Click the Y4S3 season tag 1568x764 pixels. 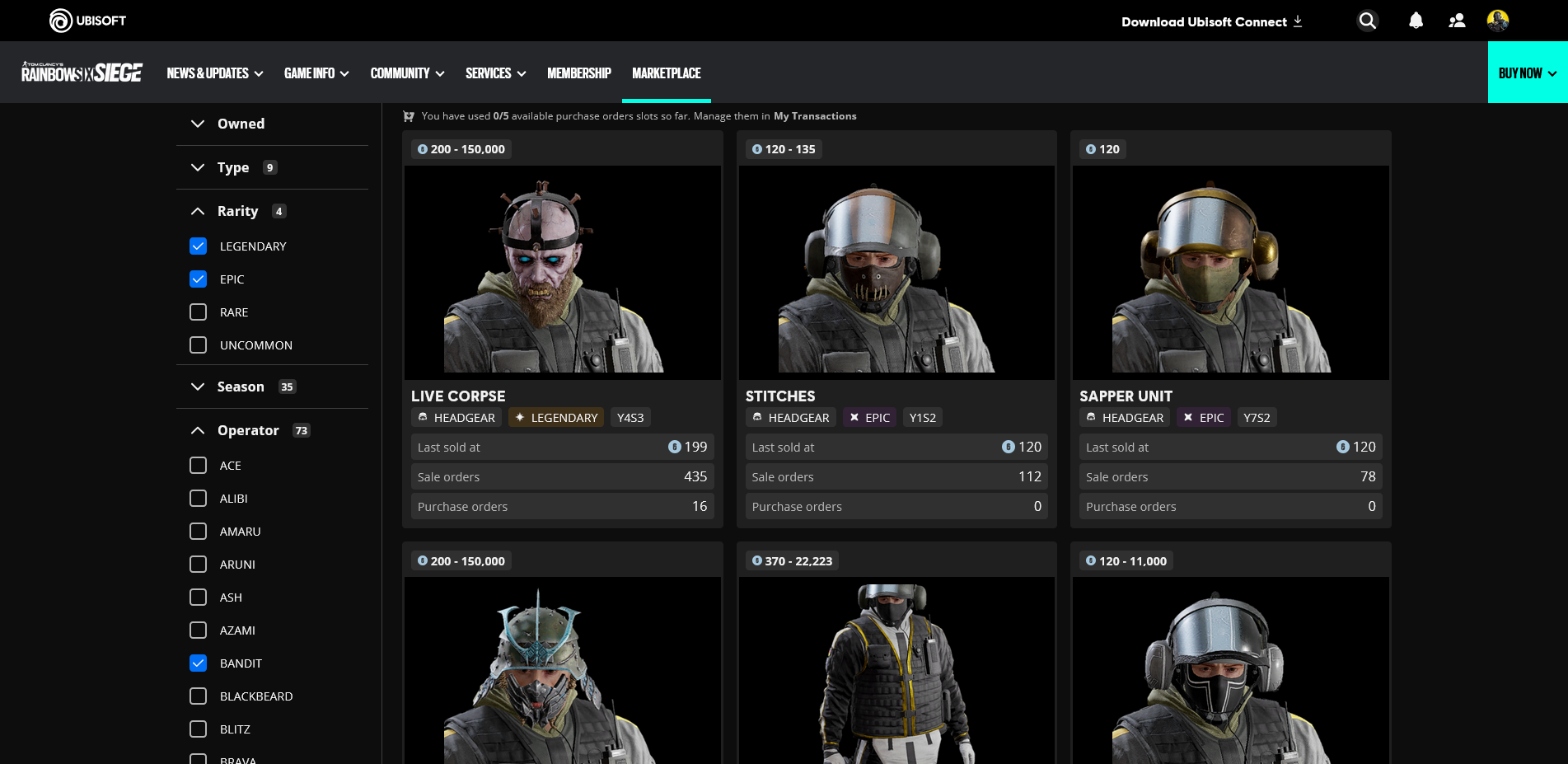(630, 417)
